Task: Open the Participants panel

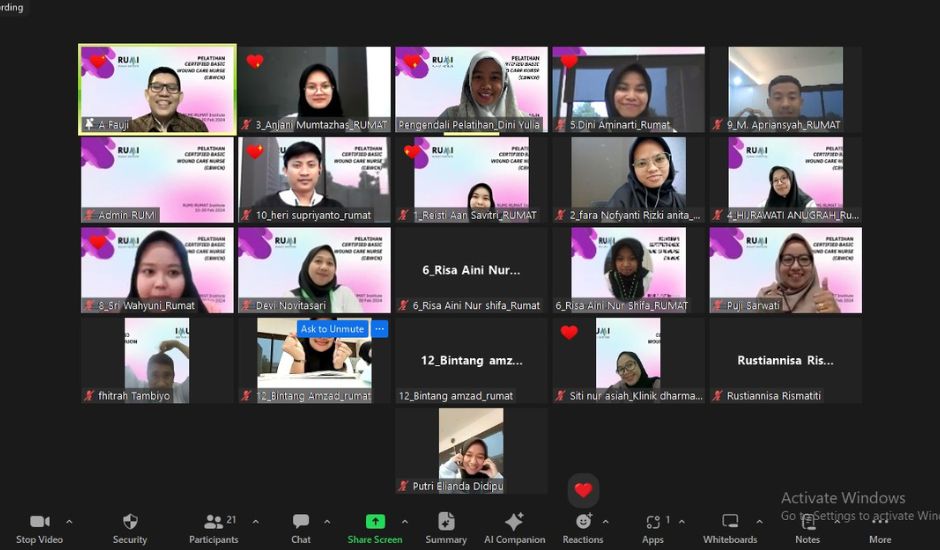Action: [x=213, y=522]
